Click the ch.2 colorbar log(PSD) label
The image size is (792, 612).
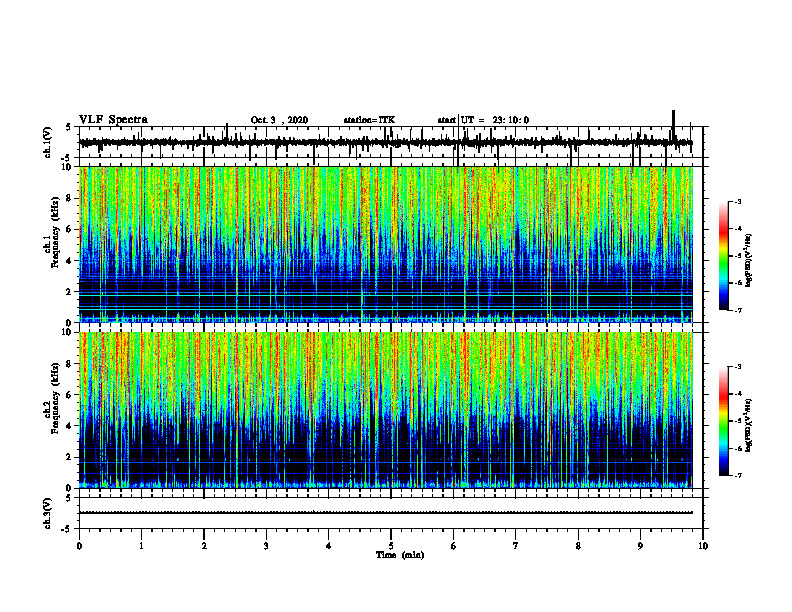coord(749,425)
